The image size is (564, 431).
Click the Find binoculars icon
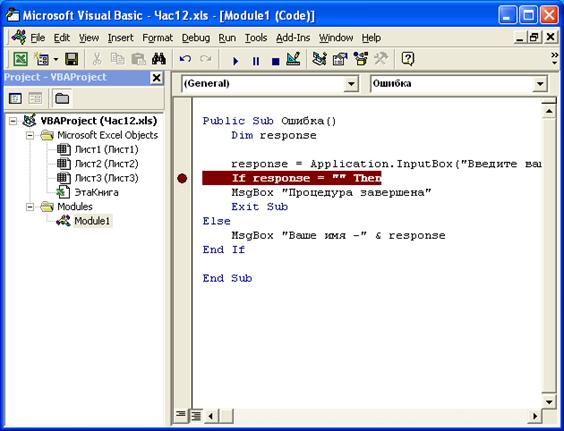tap(159, 59)
